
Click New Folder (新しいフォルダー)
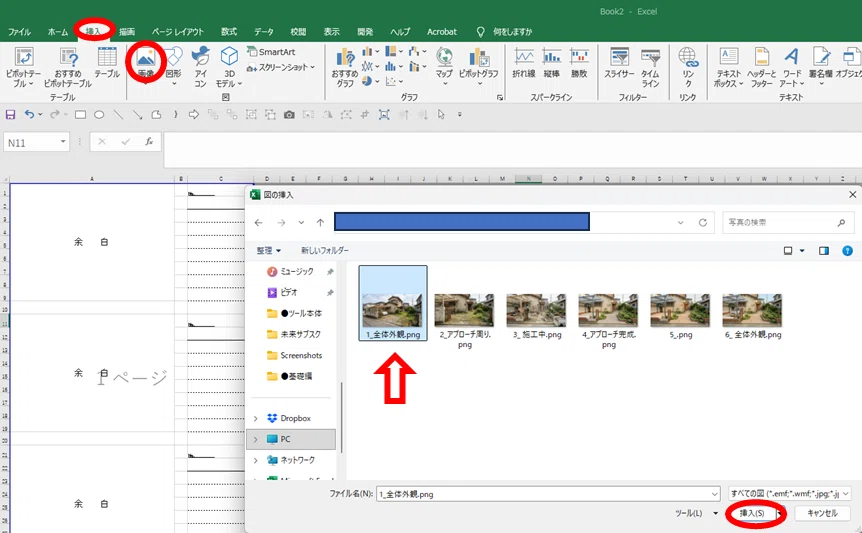click(325, 251)
